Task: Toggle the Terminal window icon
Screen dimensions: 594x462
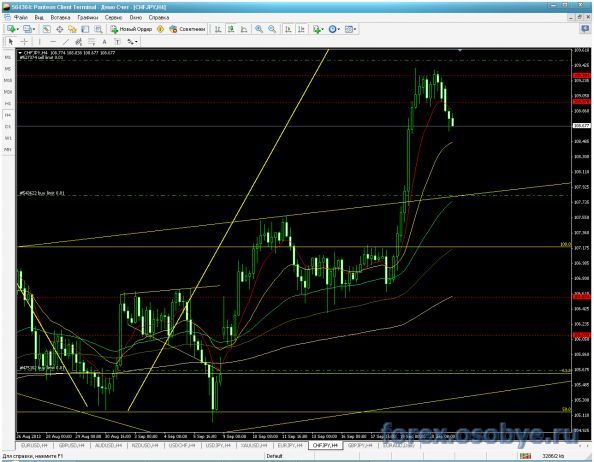Action: [x=85, y=29]
